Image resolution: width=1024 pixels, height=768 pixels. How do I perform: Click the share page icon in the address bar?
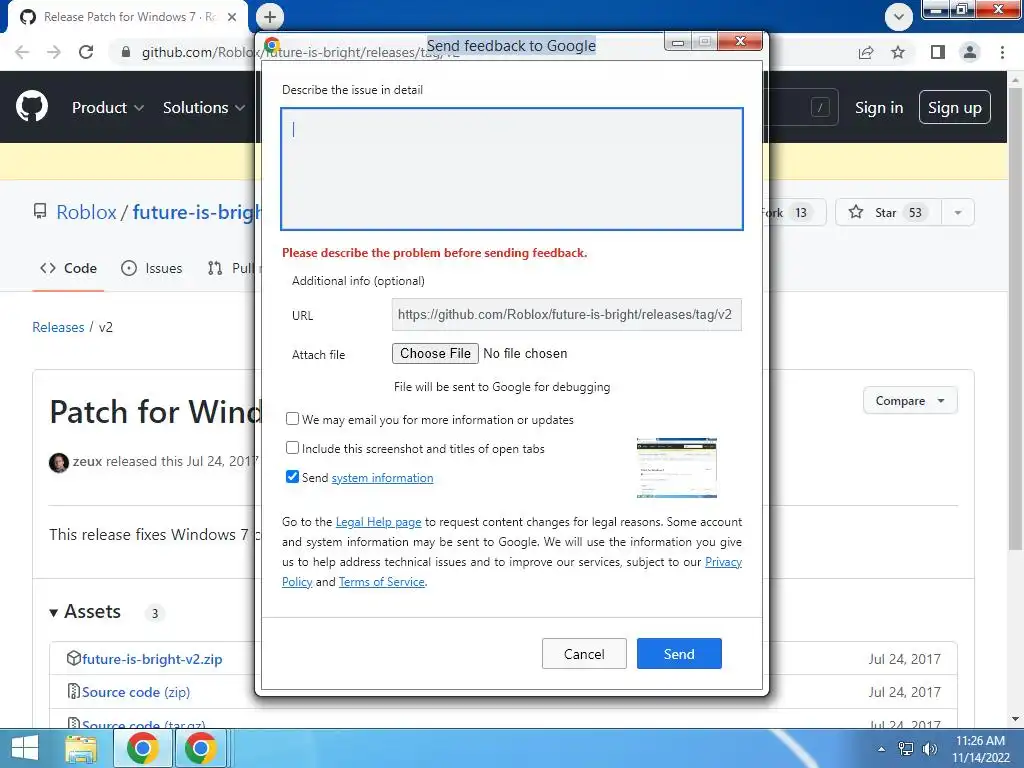[x=866, y=52]
